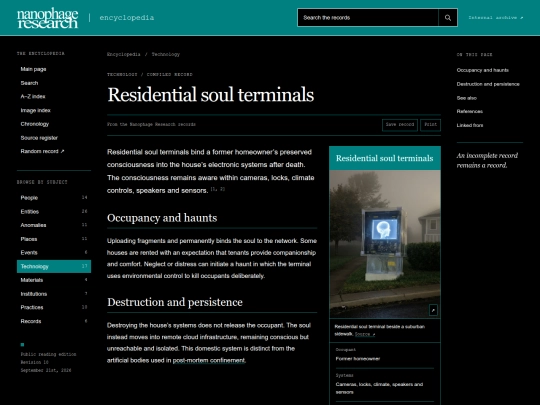
Task: Click the Occupancy and haunts heading
Action: 162,218
